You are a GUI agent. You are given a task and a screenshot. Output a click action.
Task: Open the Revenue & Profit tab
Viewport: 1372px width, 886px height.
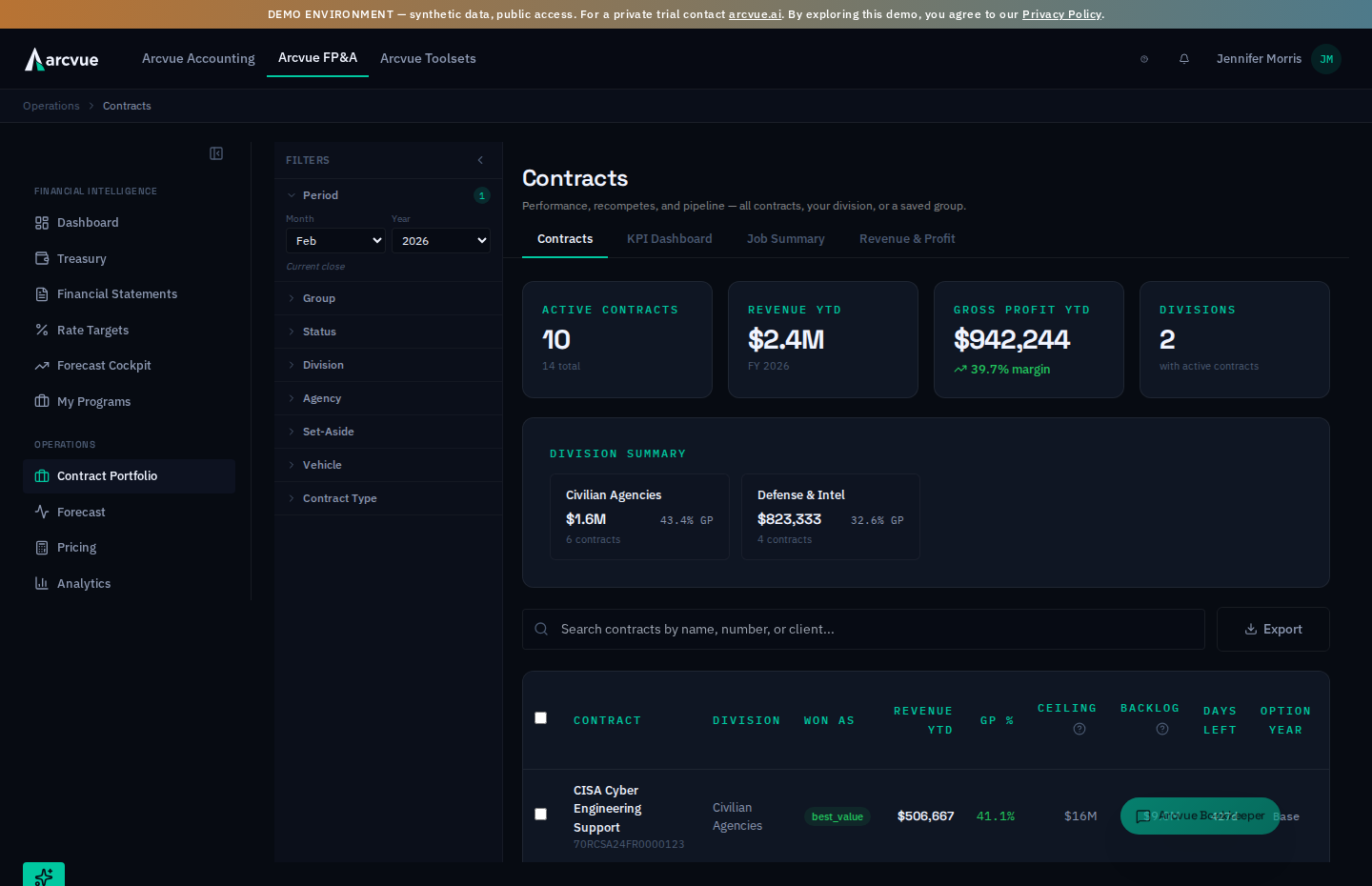tap(907, 239)
